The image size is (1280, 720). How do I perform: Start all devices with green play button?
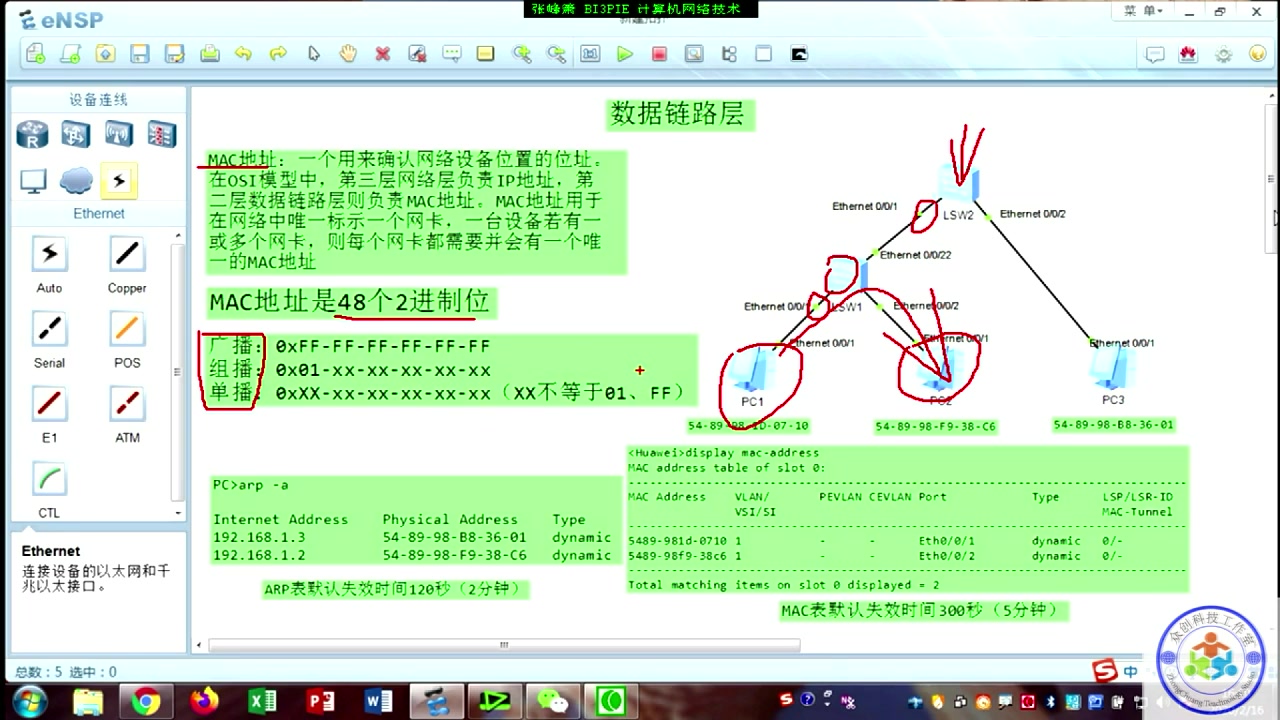coord(625,54)
